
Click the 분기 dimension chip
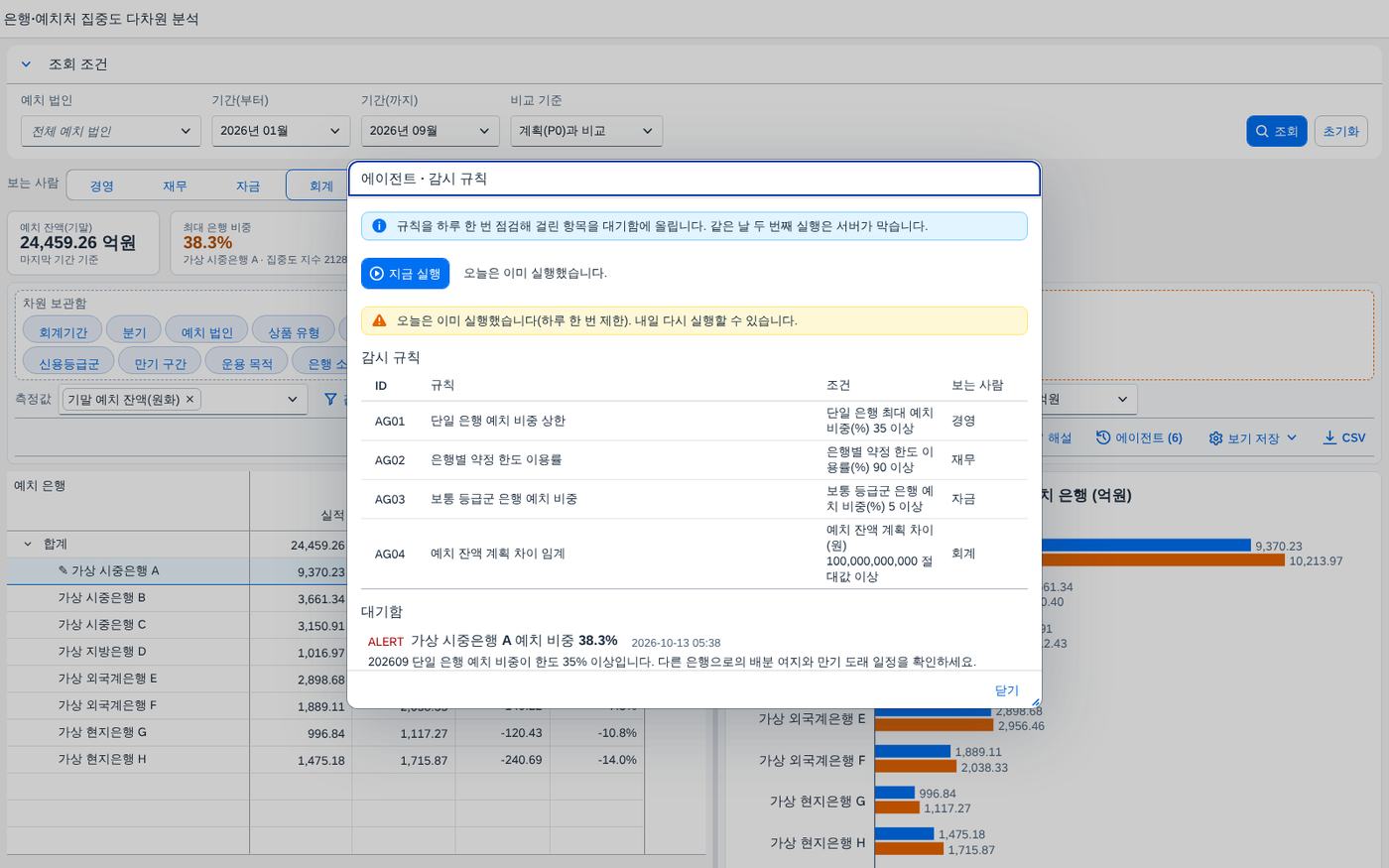[x=134, y=332]
